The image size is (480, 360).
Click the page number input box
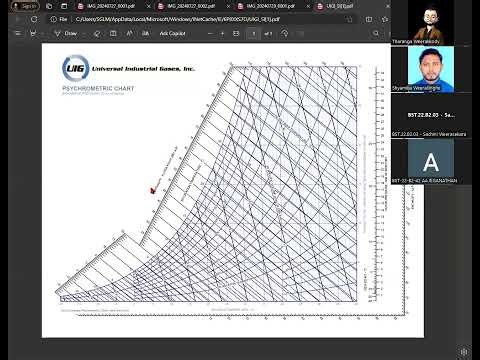point(254,34)
